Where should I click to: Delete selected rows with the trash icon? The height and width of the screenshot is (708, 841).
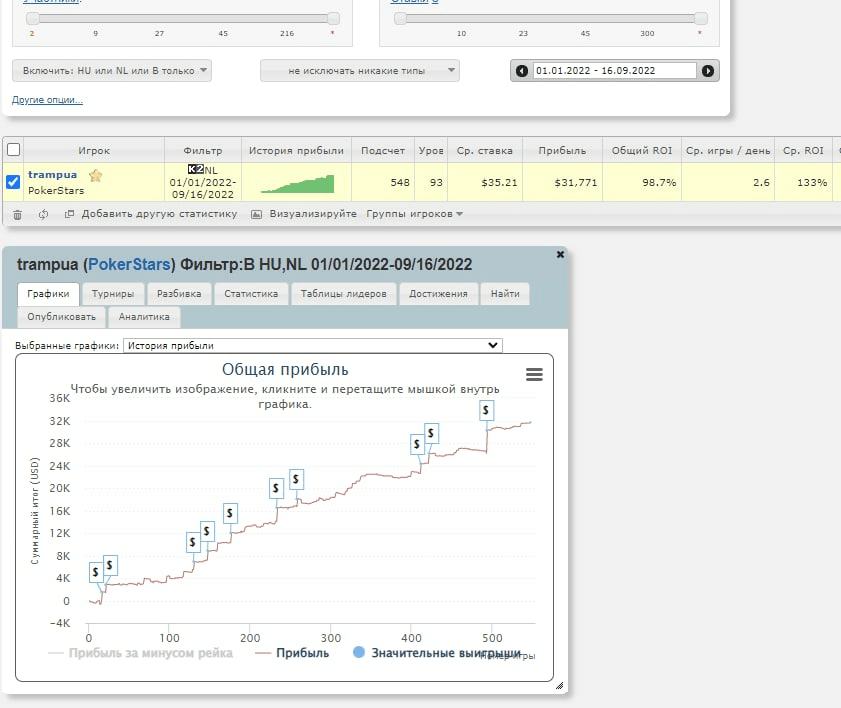point(17,215)
